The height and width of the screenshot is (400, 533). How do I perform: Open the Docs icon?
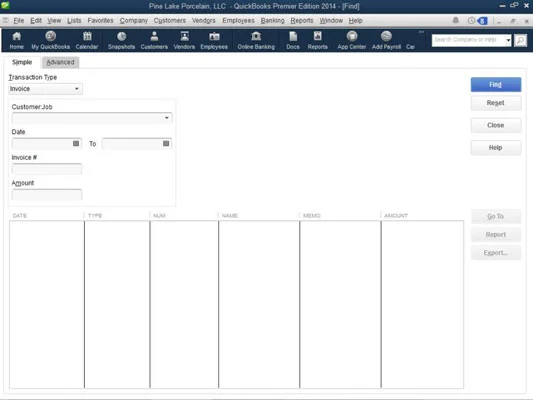(x=293, y=40)
